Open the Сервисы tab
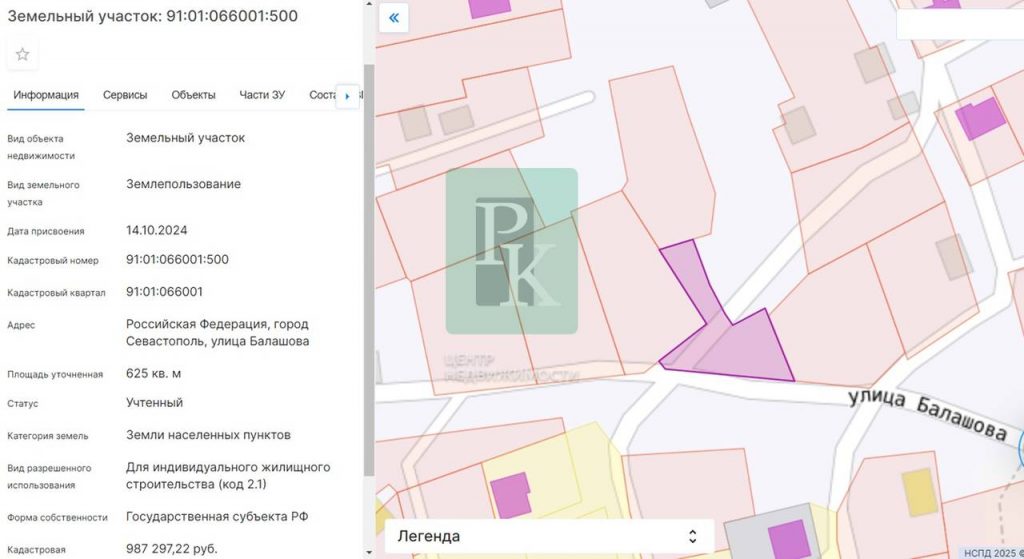Screen dimensions: 1024x559 coord(125,95)
